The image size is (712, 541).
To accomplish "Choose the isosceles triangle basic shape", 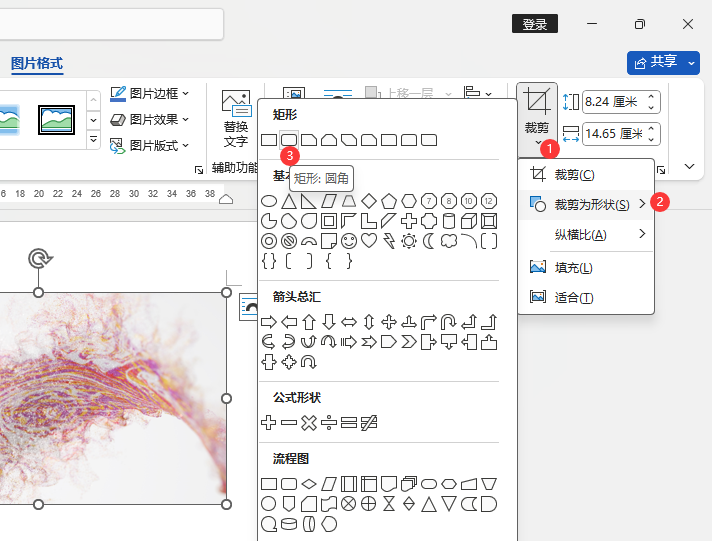I will click(x=289, y=201).
